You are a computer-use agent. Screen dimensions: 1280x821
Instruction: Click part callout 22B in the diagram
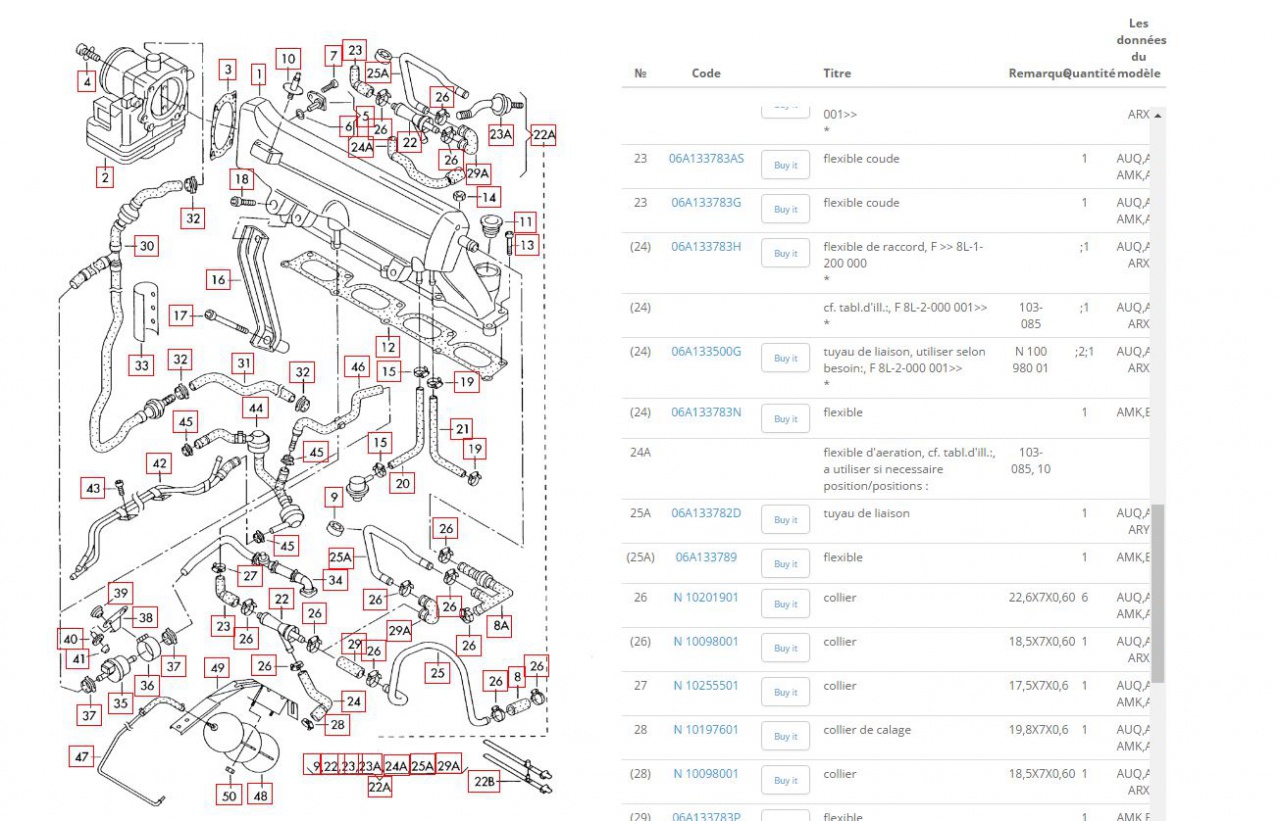484,782
